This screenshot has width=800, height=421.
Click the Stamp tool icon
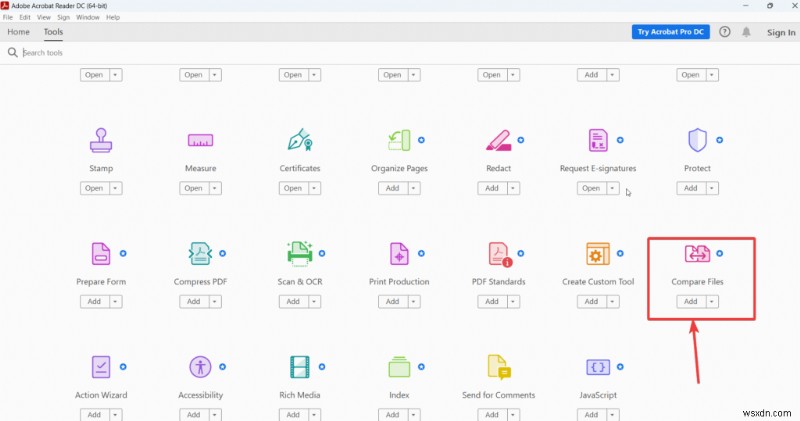(101, 140)
